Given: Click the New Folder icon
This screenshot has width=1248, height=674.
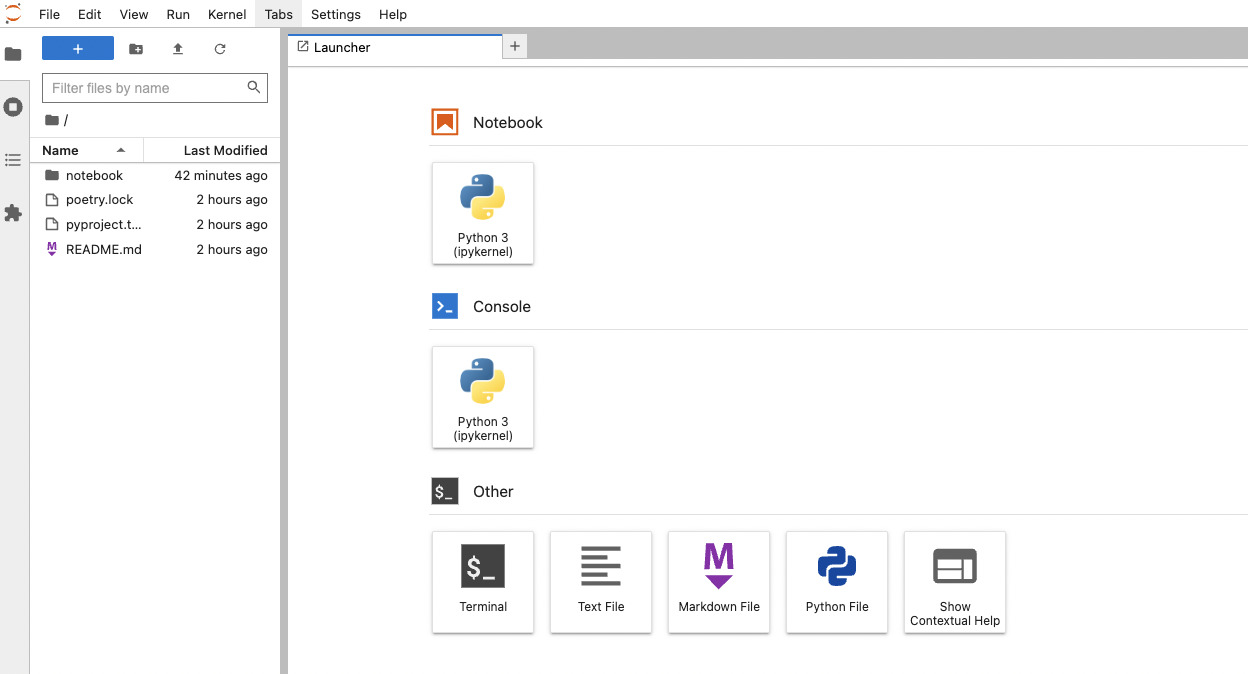Looking at the screenshot, I should 136,49.
